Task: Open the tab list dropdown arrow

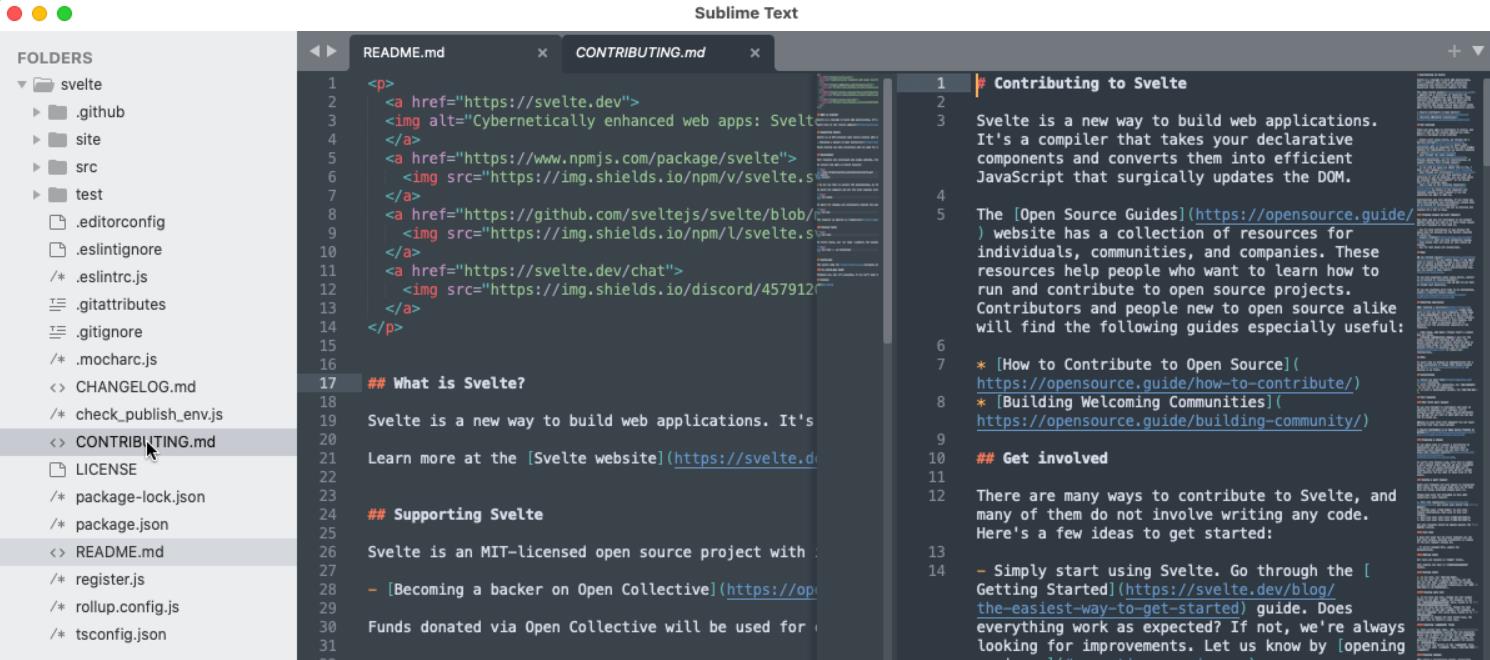Action: pyautogui.click(x=1478, y=52)
